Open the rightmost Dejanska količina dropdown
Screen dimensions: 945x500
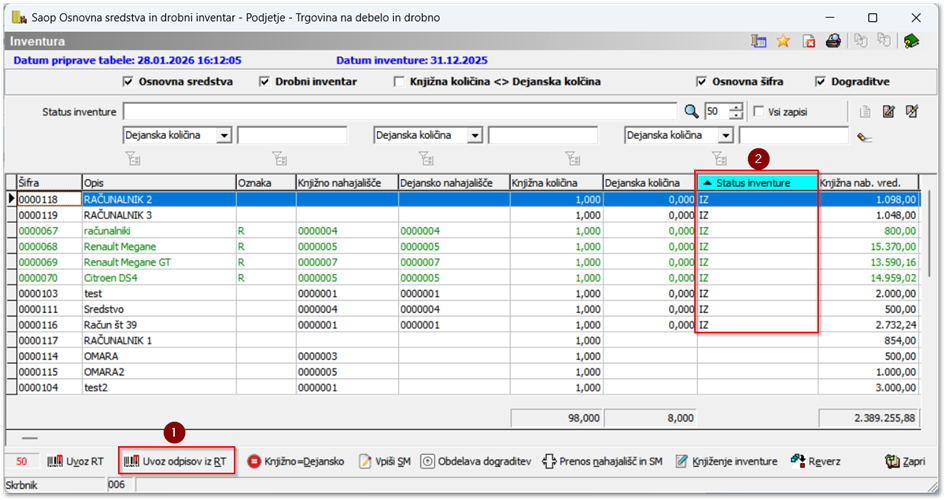tap(726, 136)
